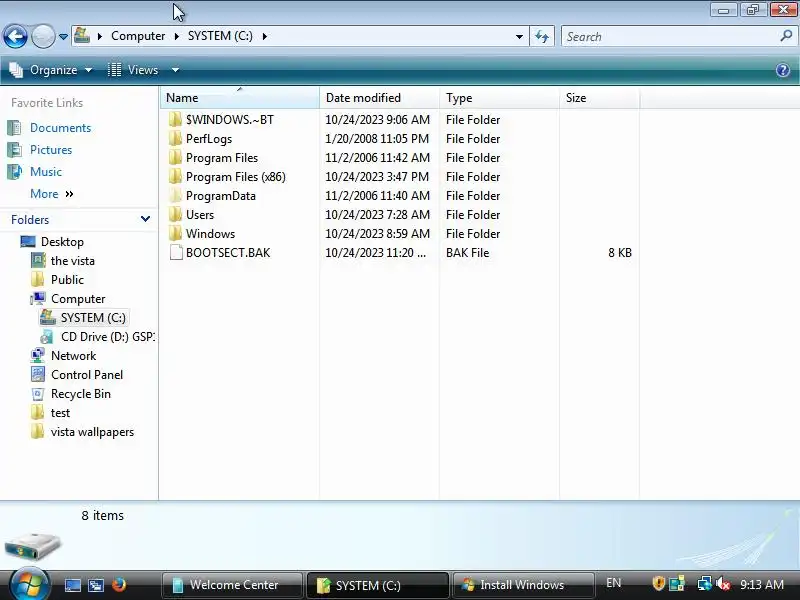The image size is (800, 600).
Task: Select Control Panel in the folder tree
Action: (x=87, y=374)
